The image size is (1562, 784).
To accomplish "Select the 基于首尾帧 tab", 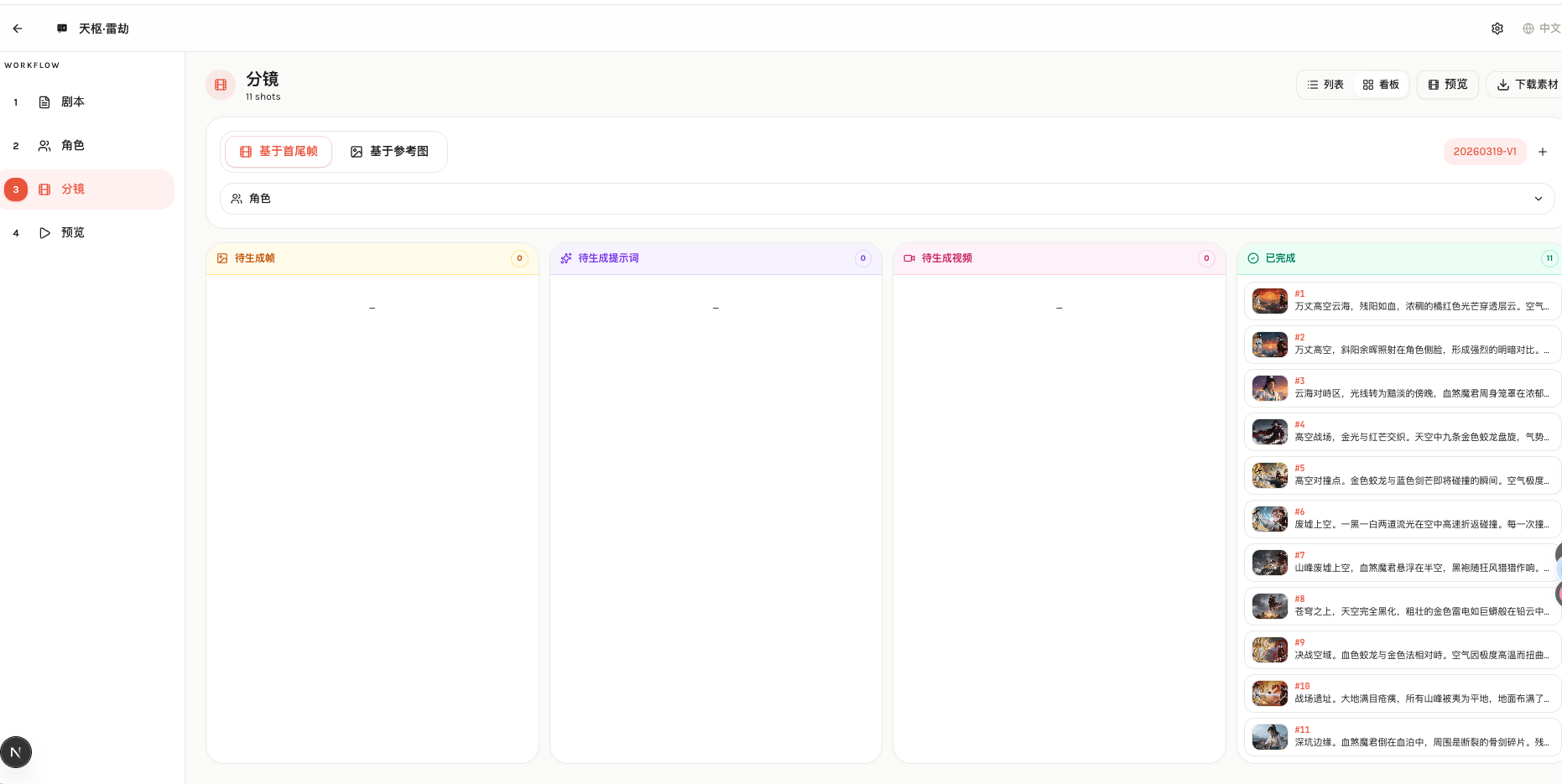I will 279,152.
